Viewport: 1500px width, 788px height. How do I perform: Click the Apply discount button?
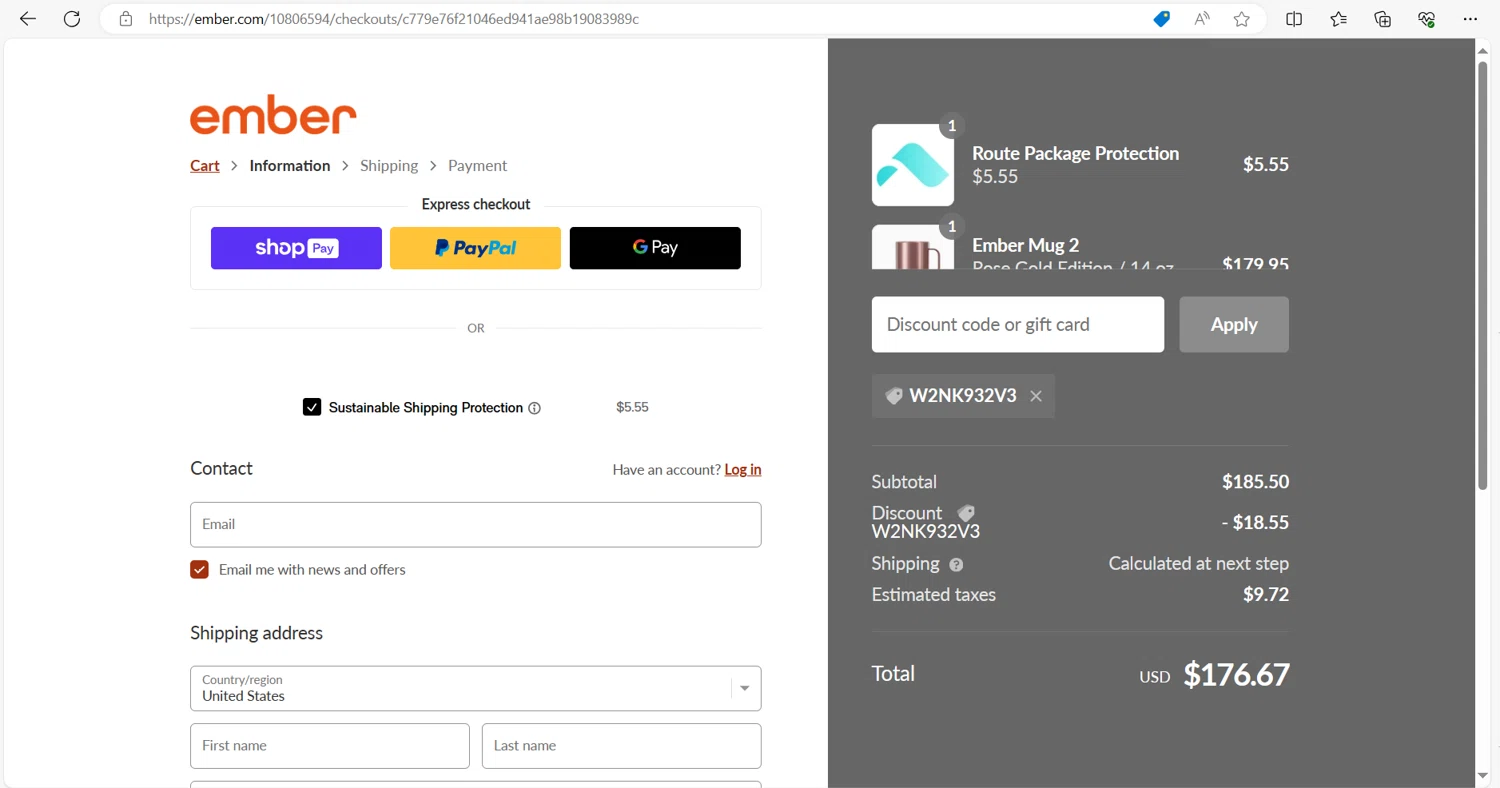pyautogui.click(x=1234, y=324)
